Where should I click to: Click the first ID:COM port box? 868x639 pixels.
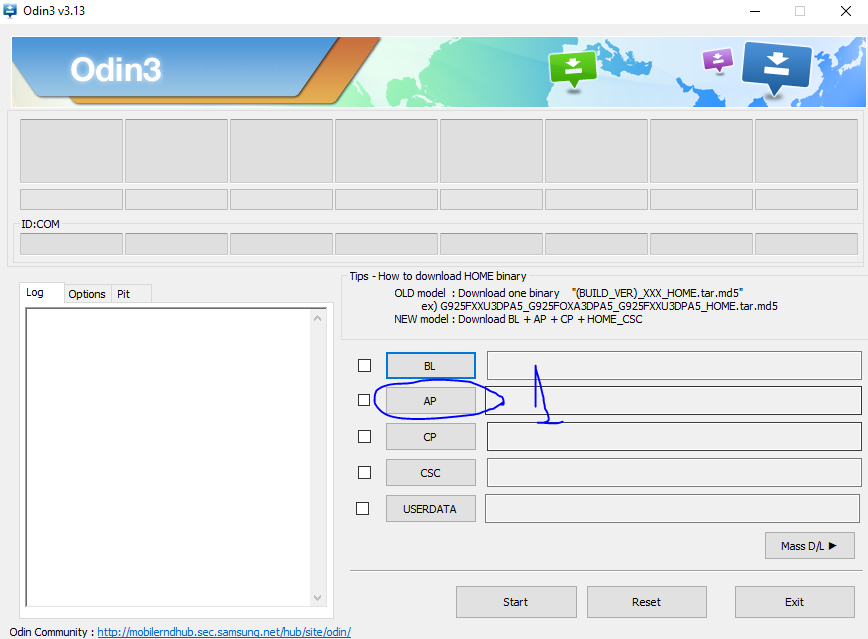coord(71,244)
